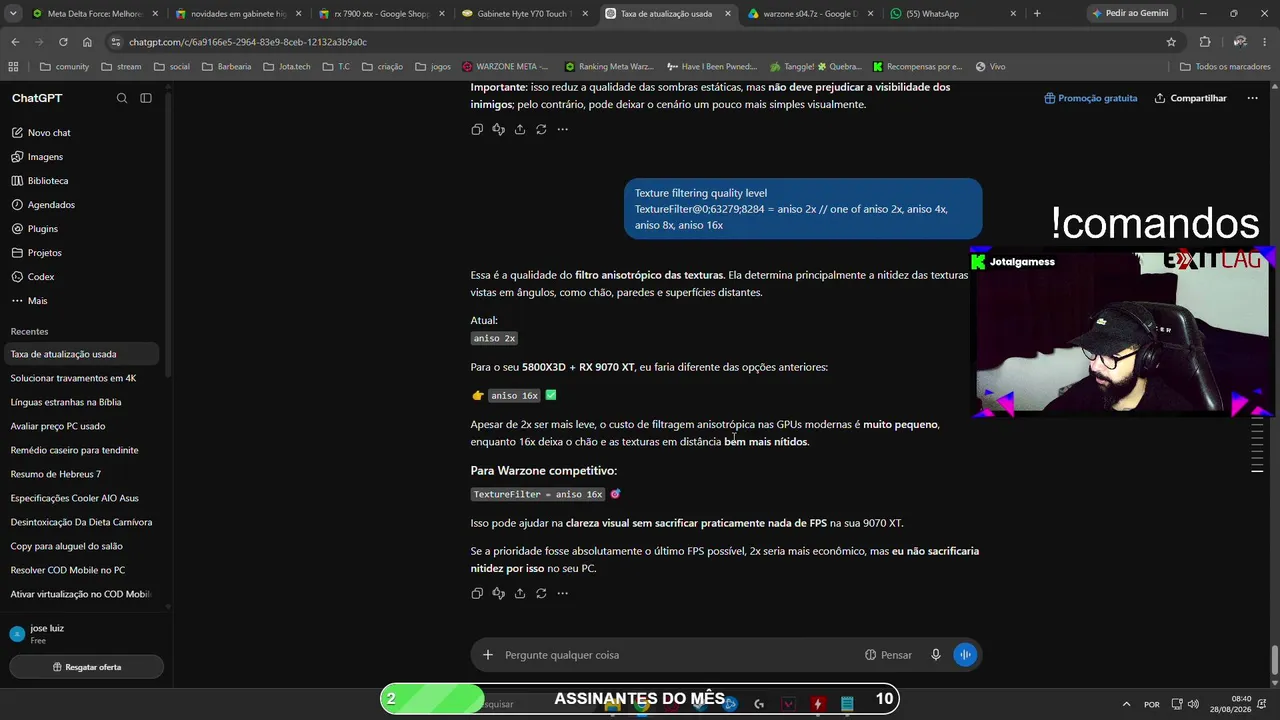Open the POR language indicator in the taskbar

coord(1152,704)
